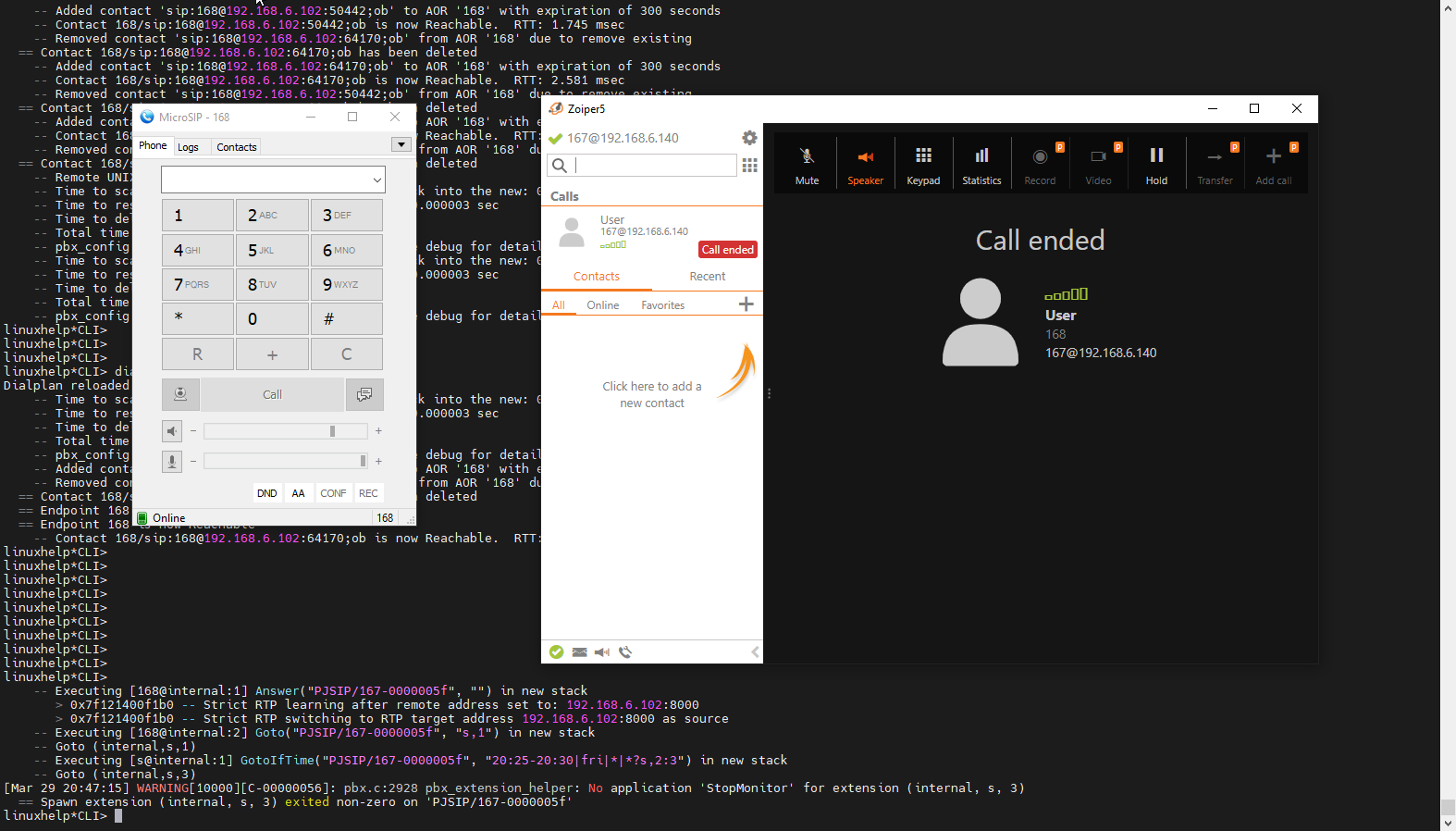
Task: Dial 5 JKL on MicroSIP keypad
Action: point(272,250)
